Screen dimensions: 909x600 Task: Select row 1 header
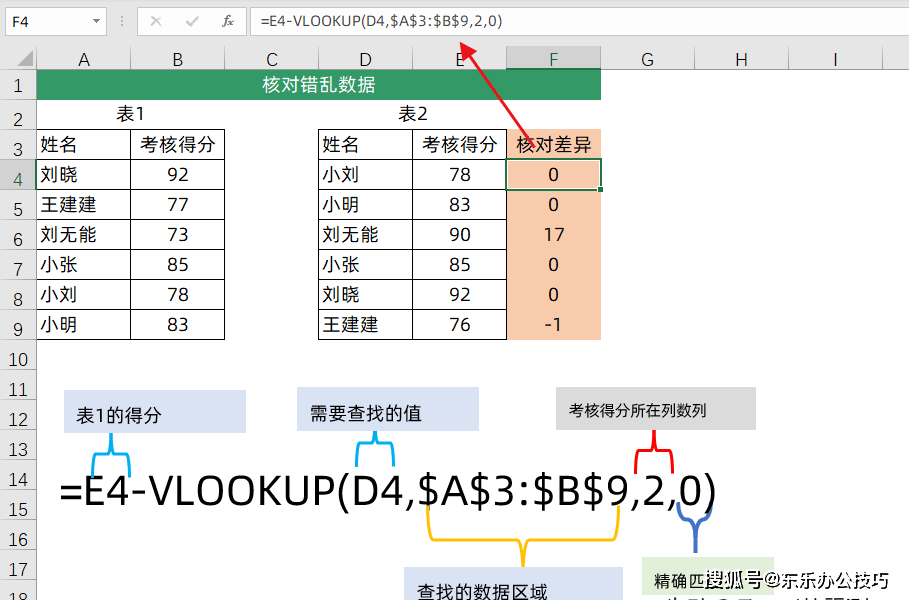pos(18,85)
